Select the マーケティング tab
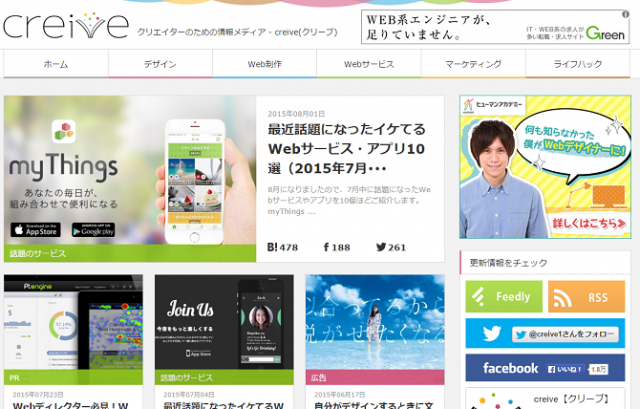Screen dimensions: 640x409 coord(473,64)
